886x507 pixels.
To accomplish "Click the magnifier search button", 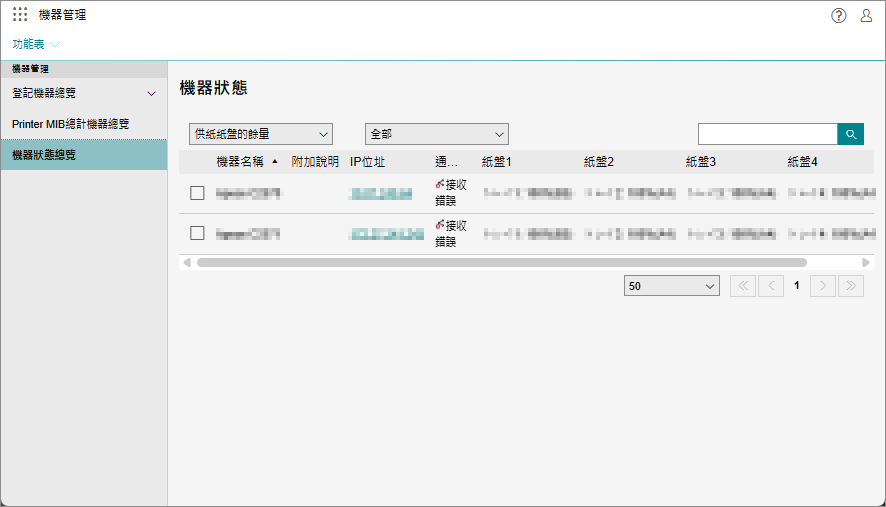I will pos(850,134).
